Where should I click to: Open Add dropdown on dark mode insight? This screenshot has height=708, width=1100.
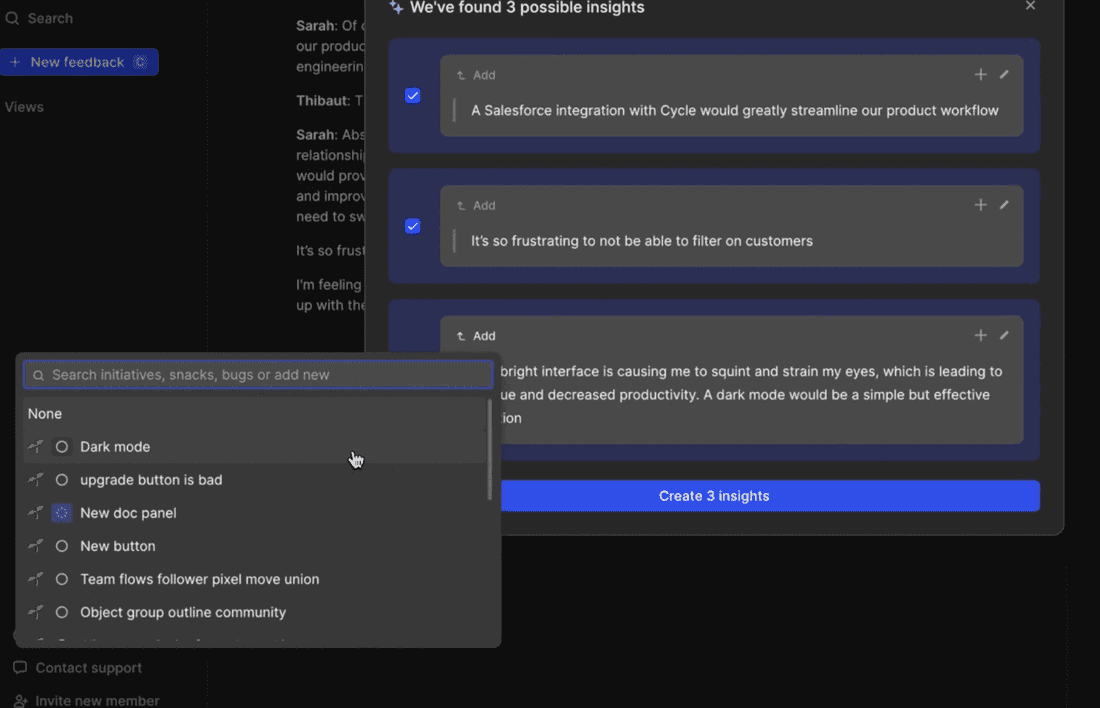point(476,336)
